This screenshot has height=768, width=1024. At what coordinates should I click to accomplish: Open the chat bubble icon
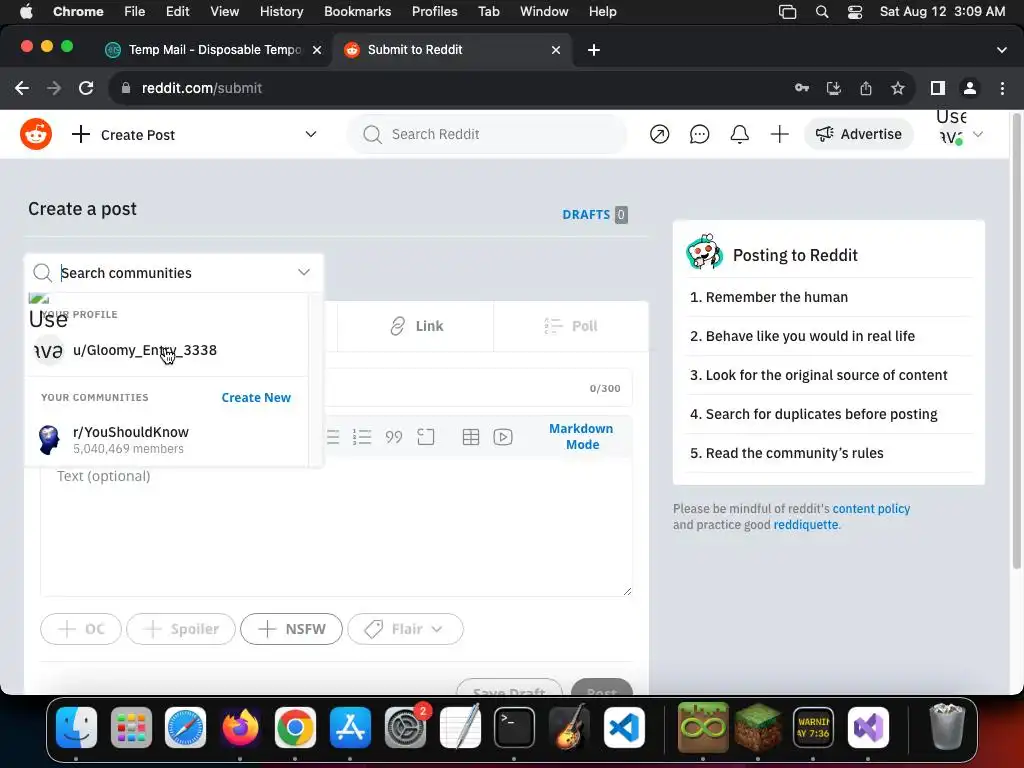pyautogui.click(x=699, y=135)
